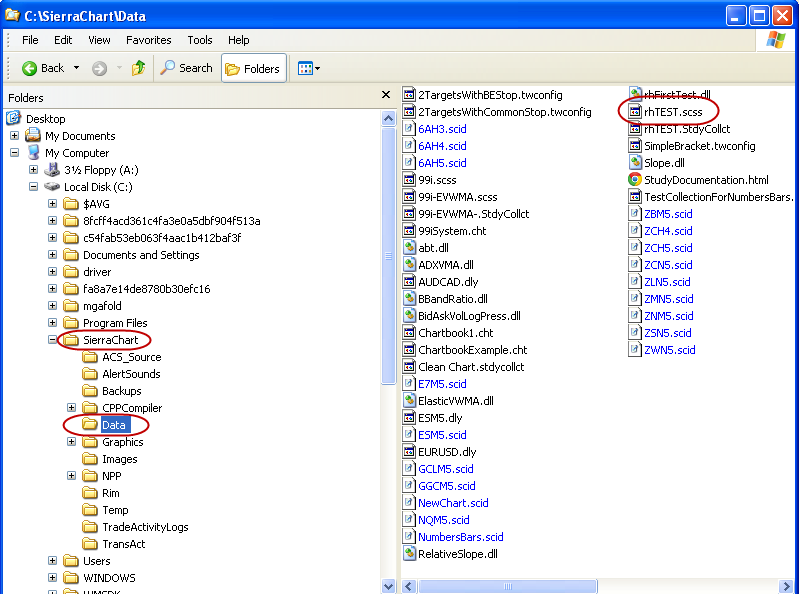Click the rhTEST.scss file icon
The width and height of the screenshot is (799, 594).
coord(634,112)
